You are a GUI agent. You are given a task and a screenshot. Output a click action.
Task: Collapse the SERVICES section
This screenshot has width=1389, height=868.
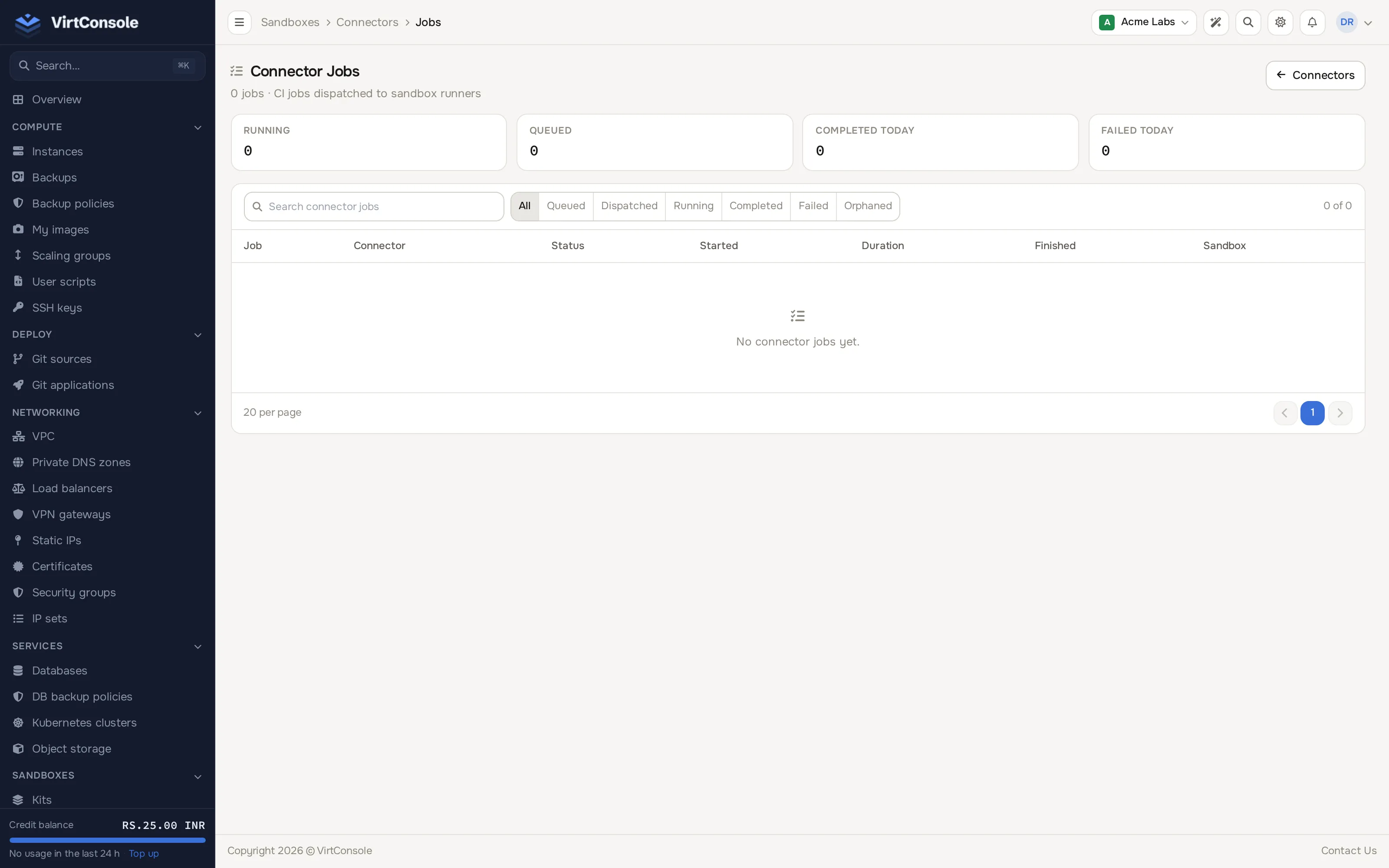[107, 646]
